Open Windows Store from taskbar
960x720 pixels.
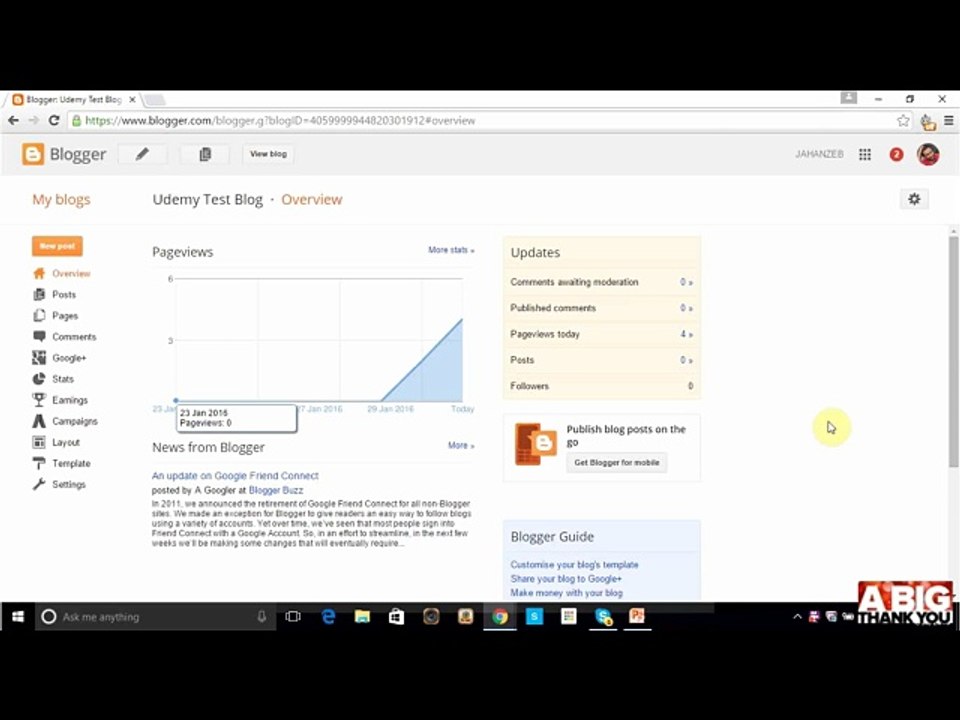pyautogui.click(x=397, y=617)
